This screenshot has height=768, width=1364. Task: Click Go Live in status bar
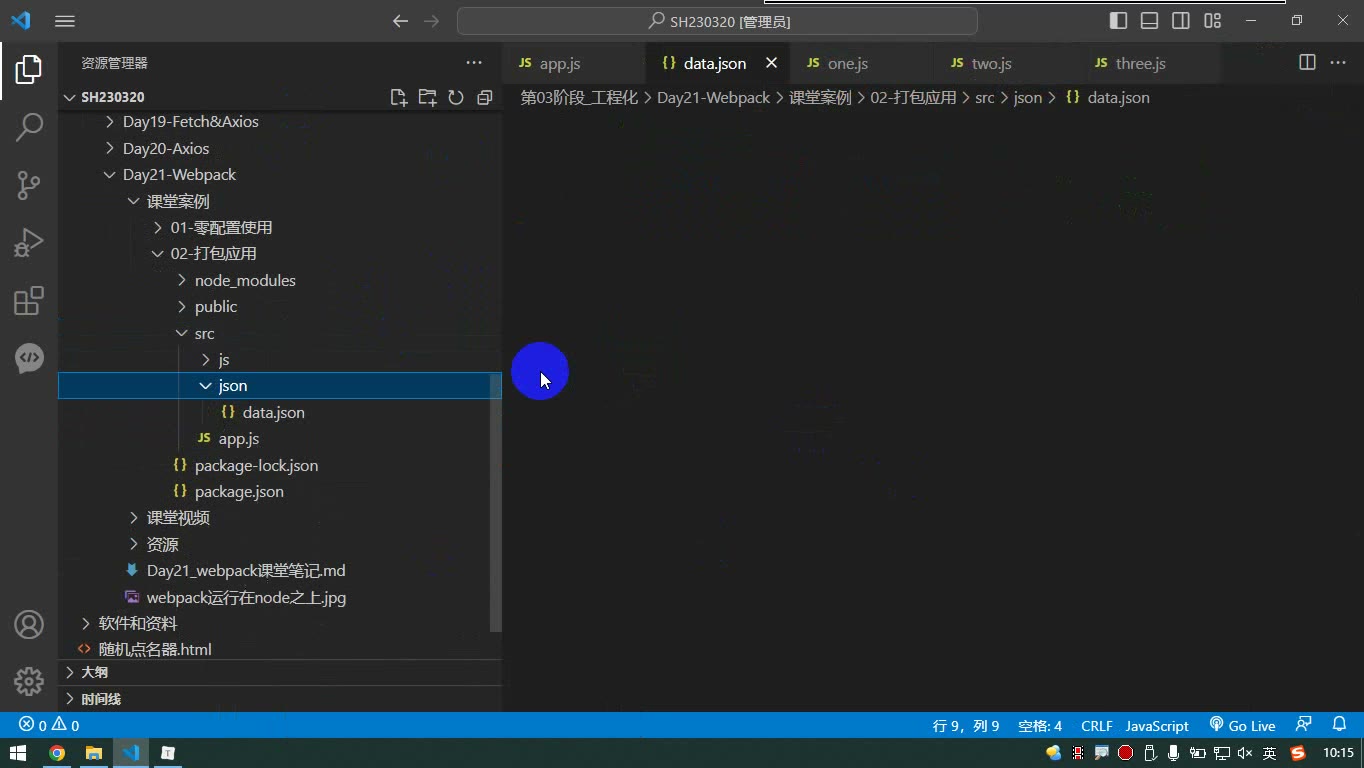1242,725
